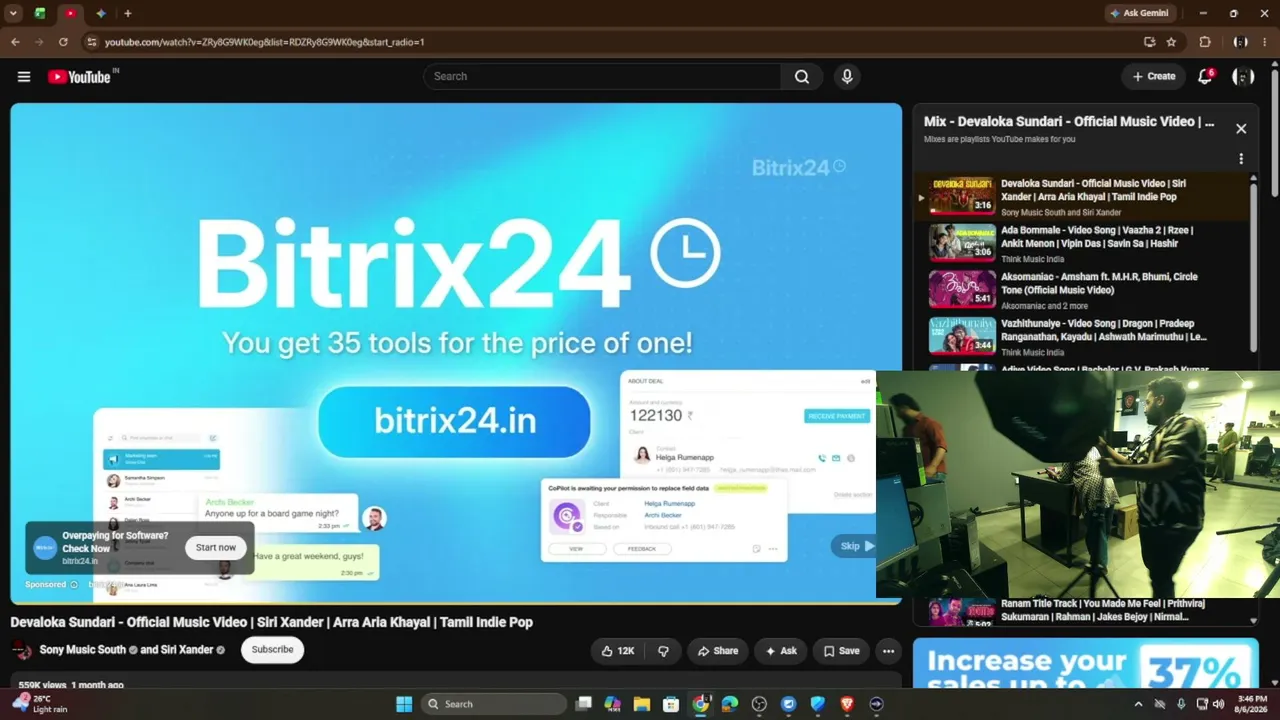Image resolution: width=1280 pixels, height=720 pixels.
Task: Click the volume icon in system tray
Action: 1219,704
